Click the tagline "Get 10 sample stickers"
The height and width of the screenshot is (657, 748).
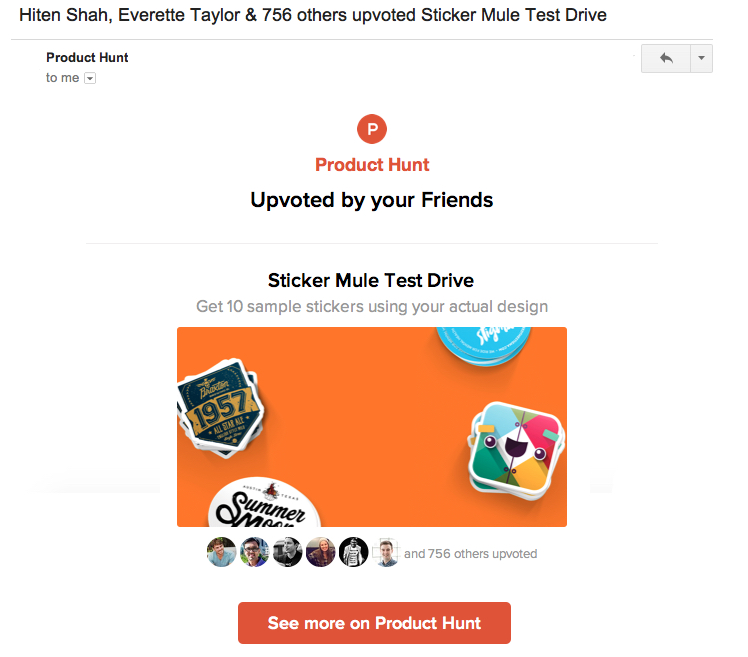[372, 306]
